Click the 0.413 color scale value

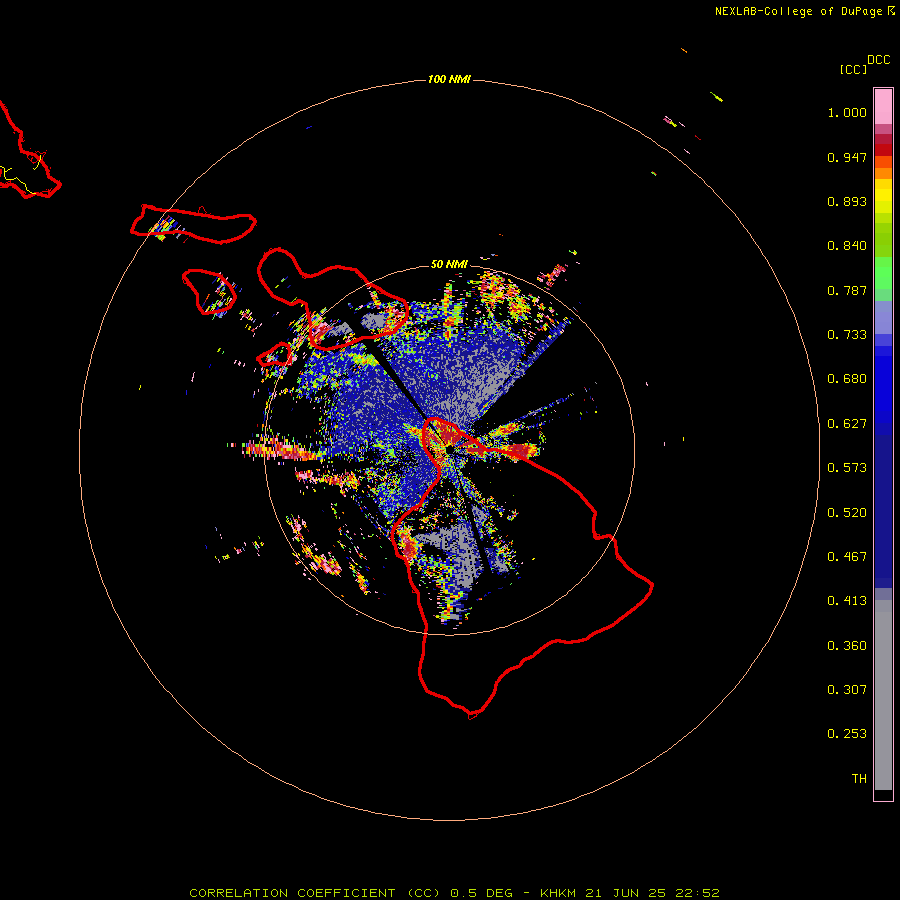[847, 601]
